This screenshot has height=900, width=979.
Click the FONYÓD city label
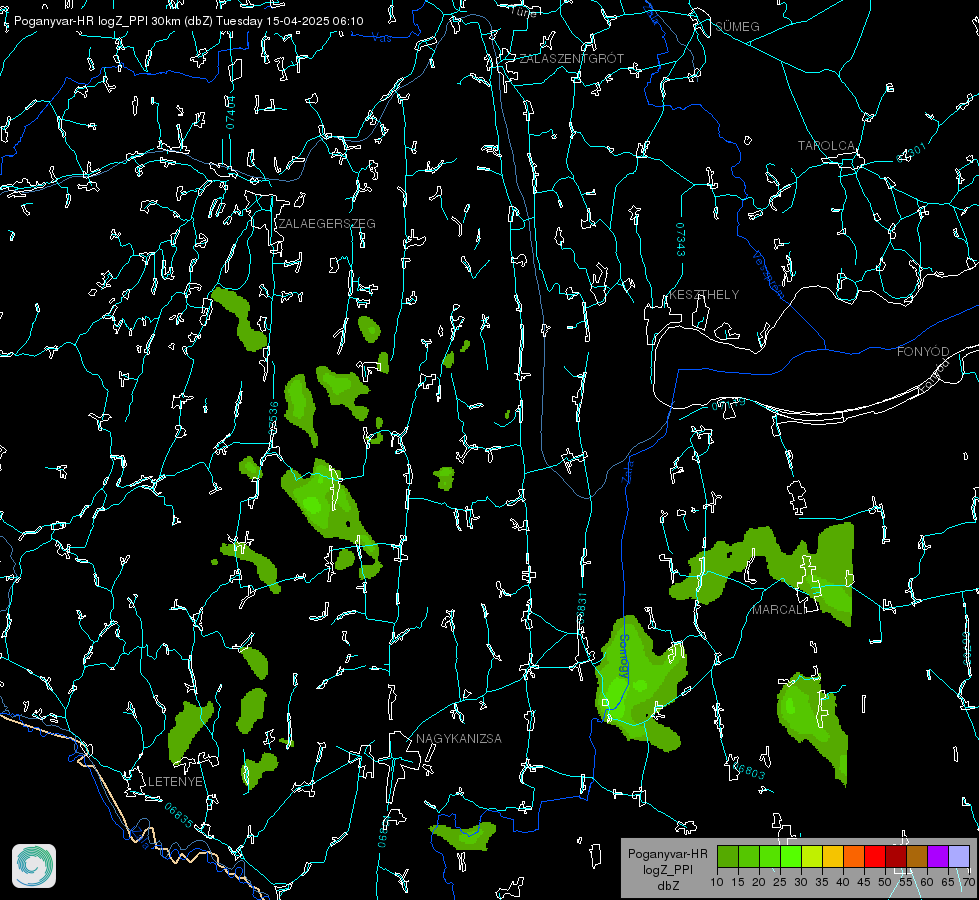[x=923, y=351]
